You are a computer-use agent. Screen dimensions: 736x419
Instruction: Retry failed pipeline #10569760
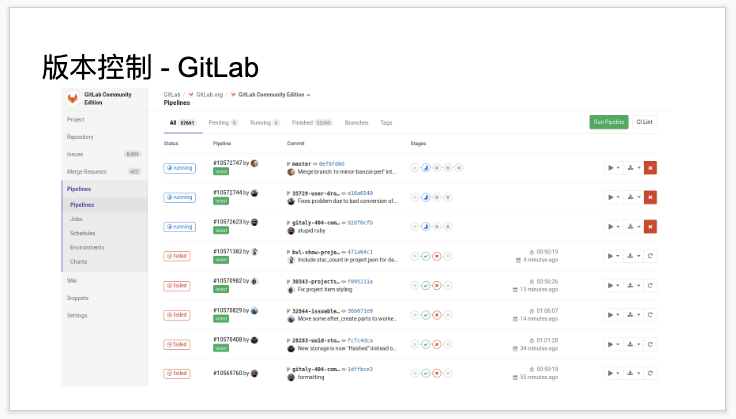pos(650,373)
